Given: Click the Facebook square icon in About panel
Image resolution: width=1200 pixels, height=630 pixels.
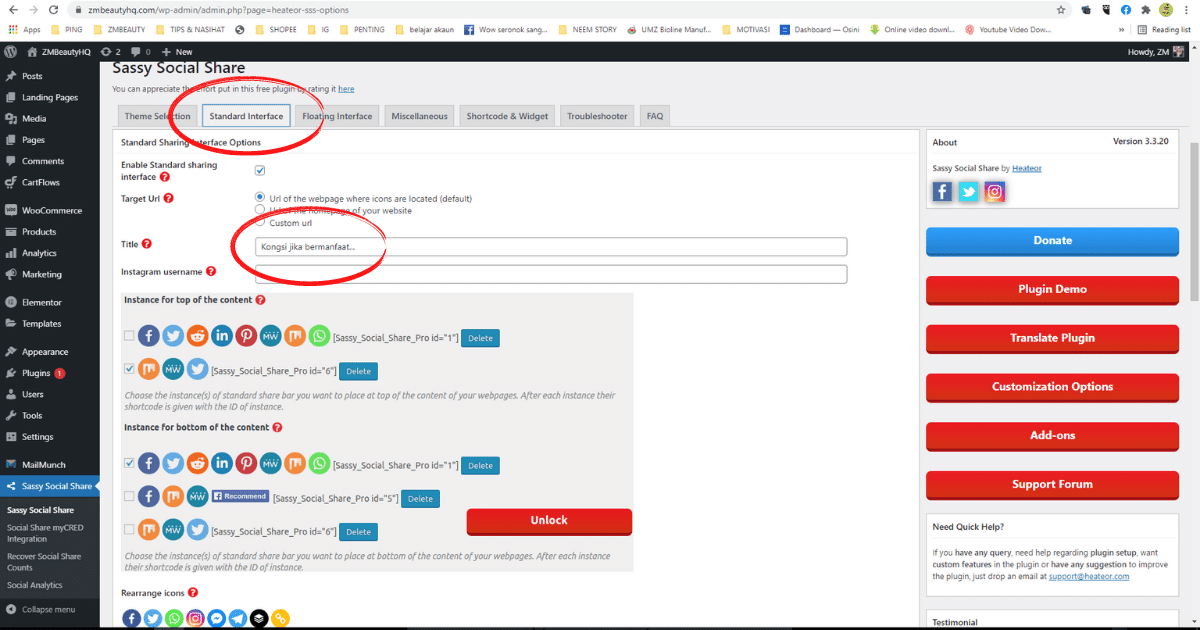Looking at the screenshot, I should (x=943, y=192).
